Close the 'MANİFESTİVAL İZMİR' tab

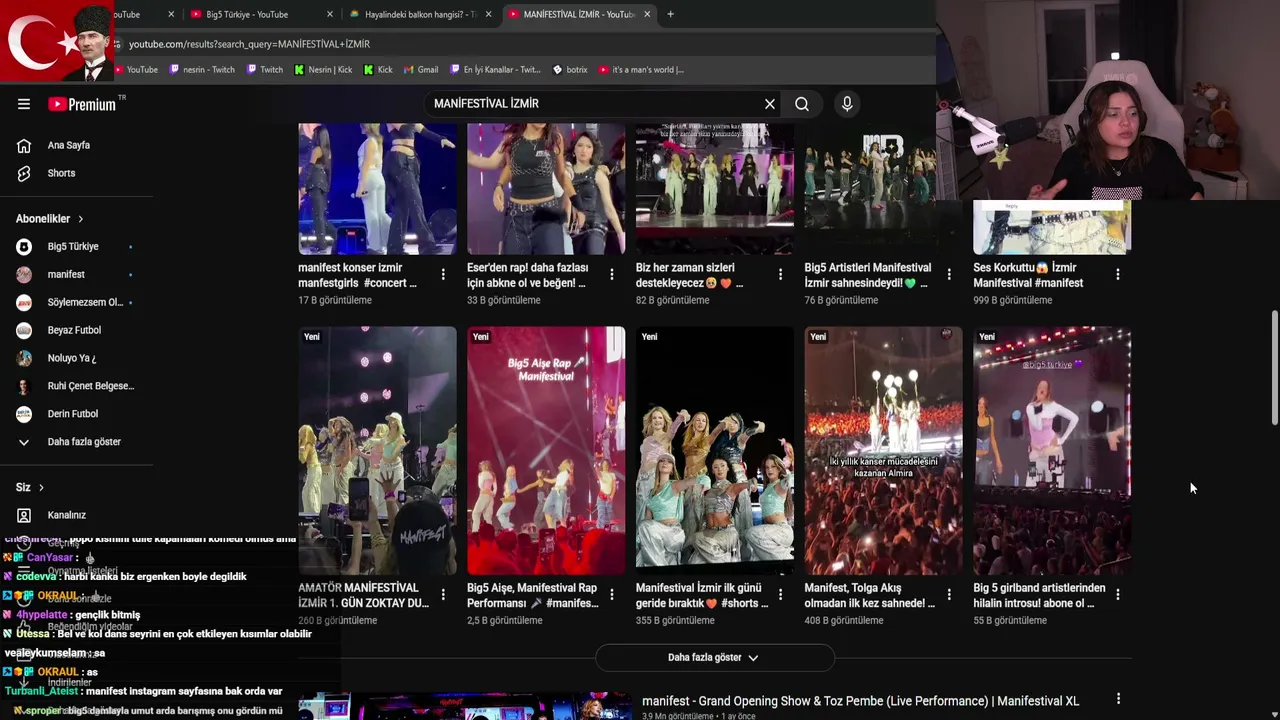pyautogui.click(x=647, y=14)
